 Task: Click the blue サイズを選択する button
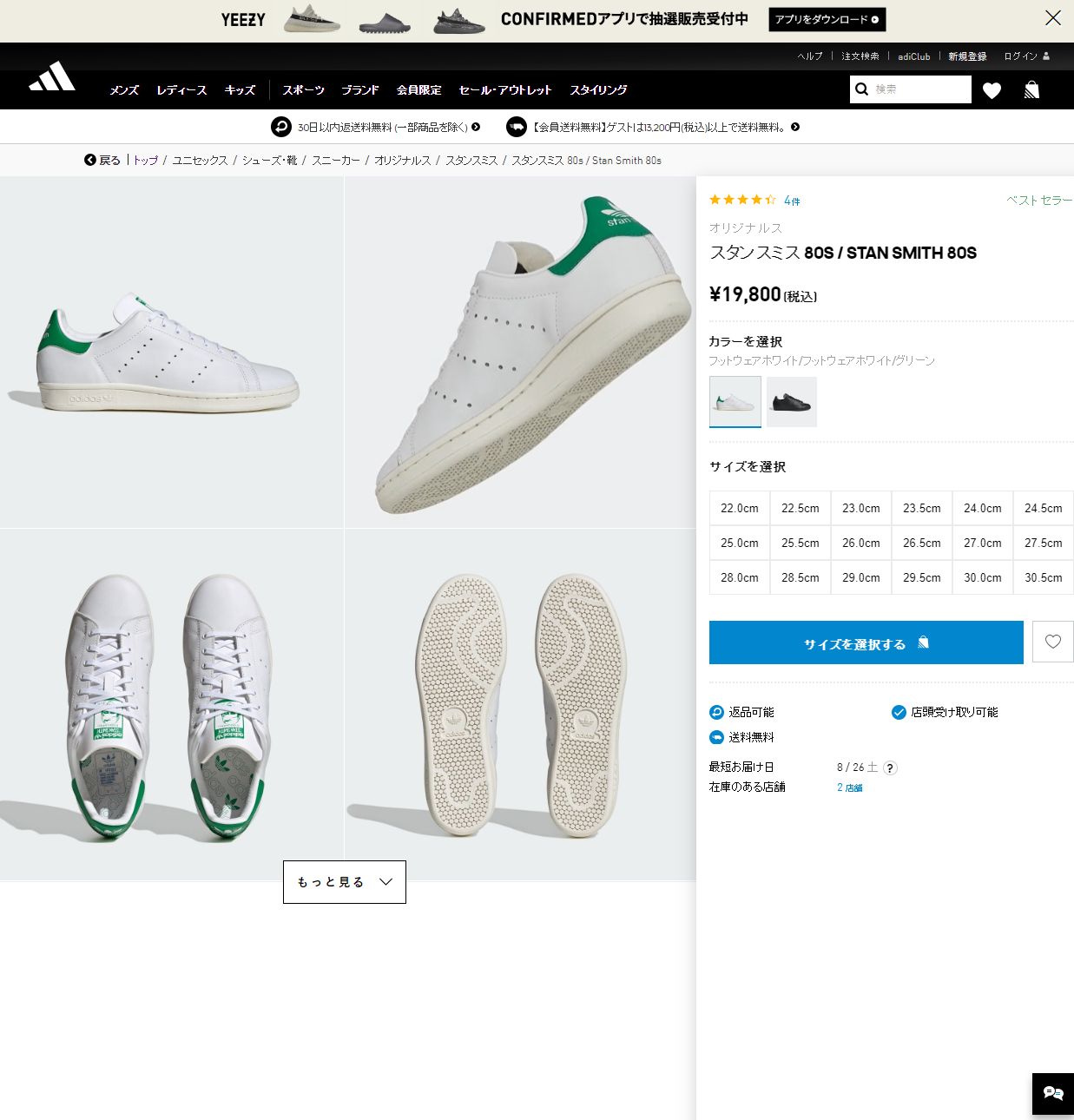[x=866, y=643]
